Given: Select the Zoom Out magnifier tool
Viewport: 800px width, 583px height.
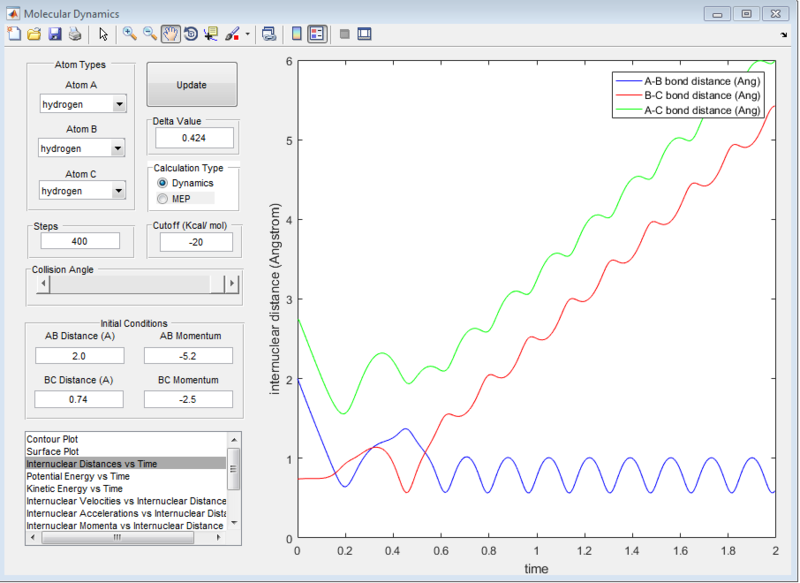Looking at the screenshot, I should [150, 34].
